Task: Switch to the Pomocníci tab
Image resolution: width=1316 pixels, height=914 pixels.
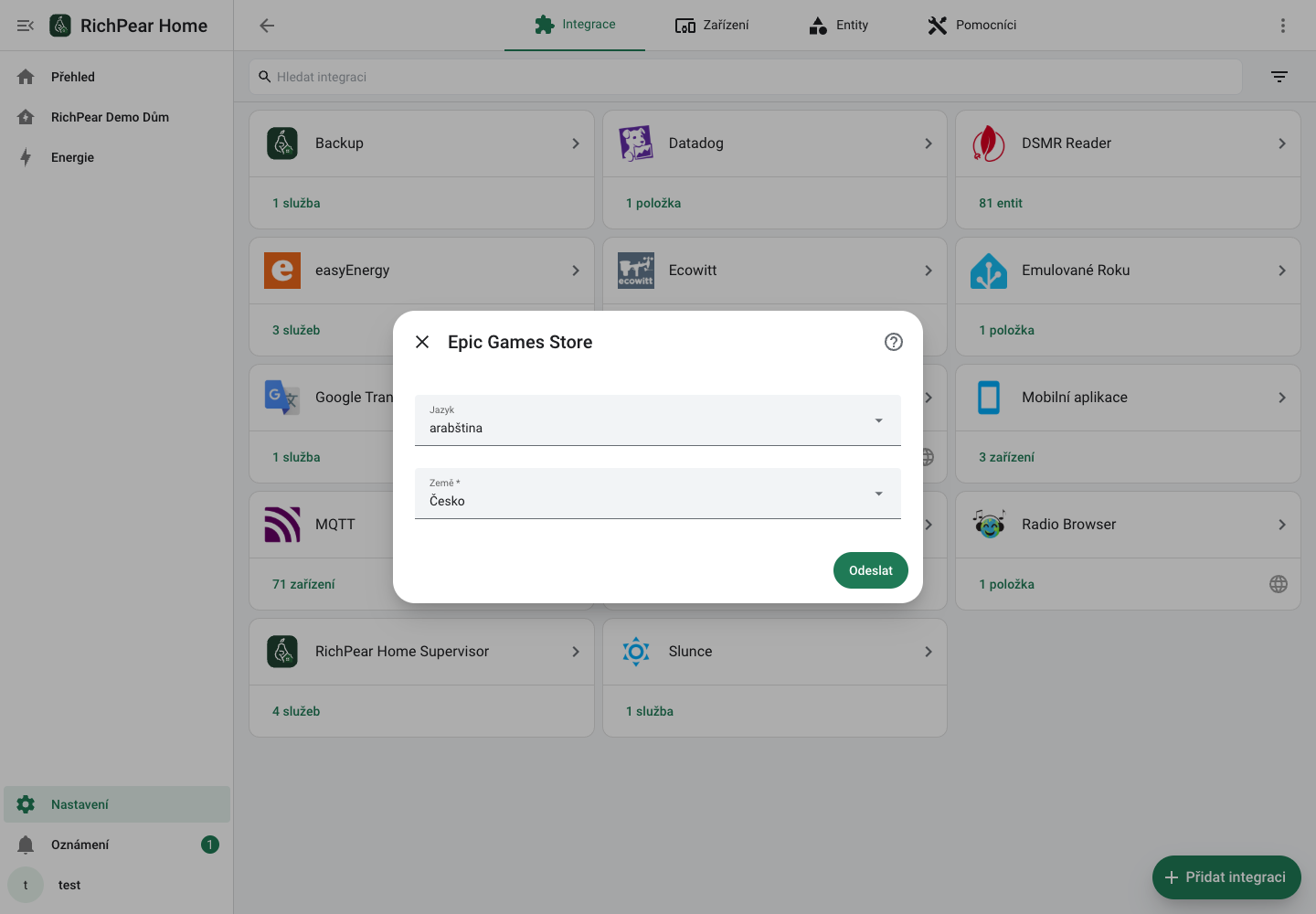Action: point(971,25)
